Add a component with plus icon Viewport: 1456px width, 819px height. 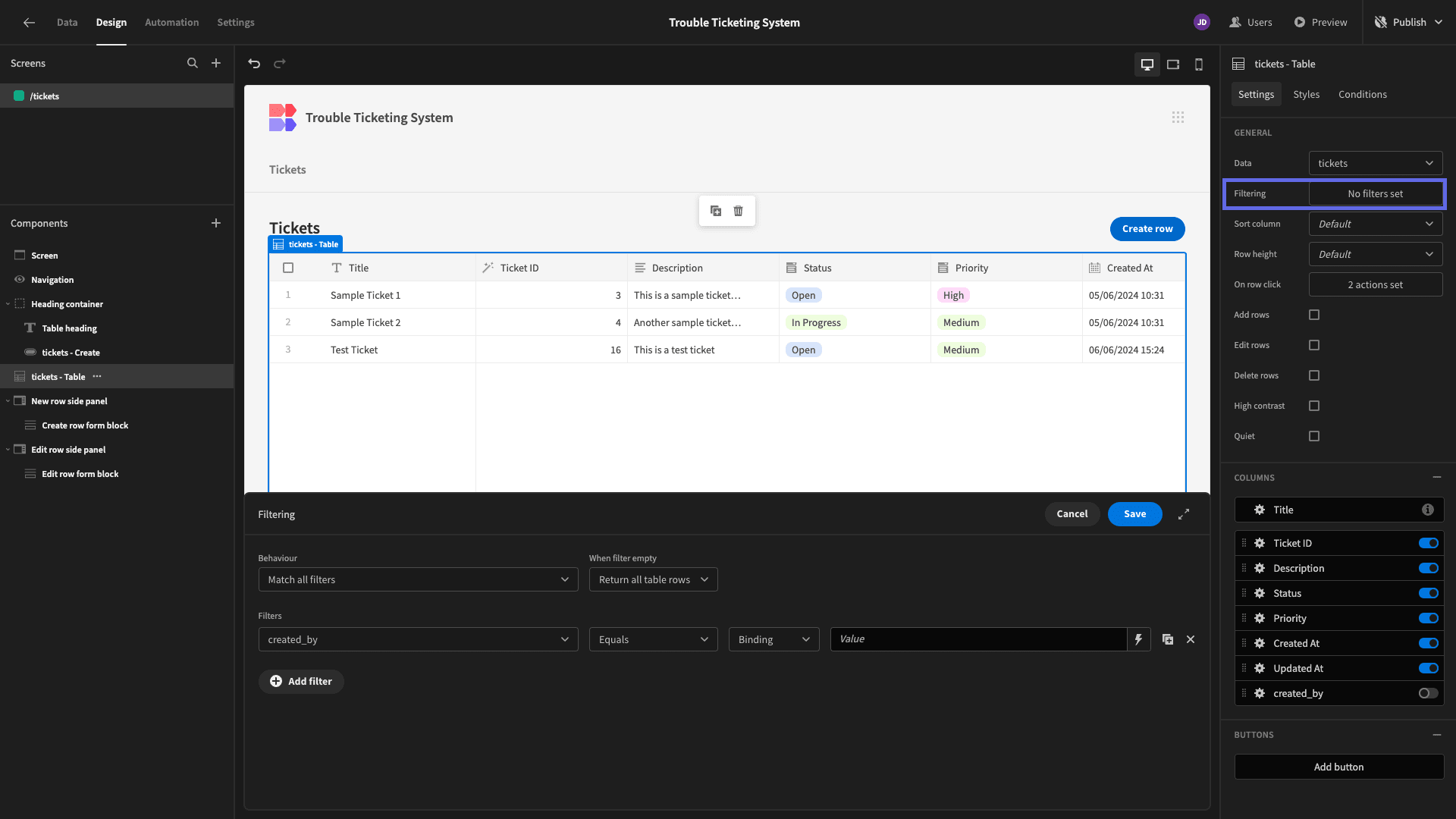[216, 223]
